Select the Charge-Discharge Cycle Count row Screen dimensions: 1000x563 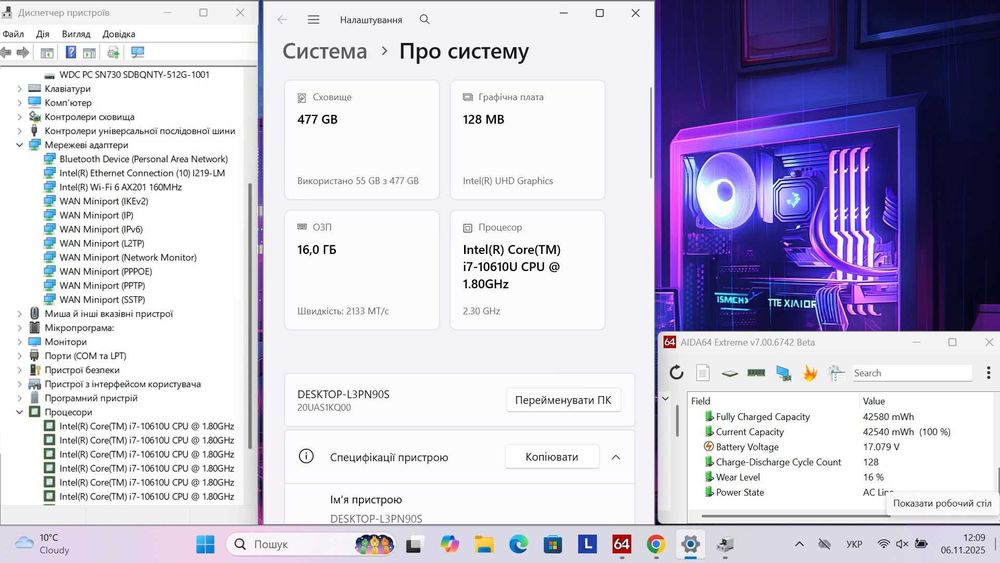point(842,462)
